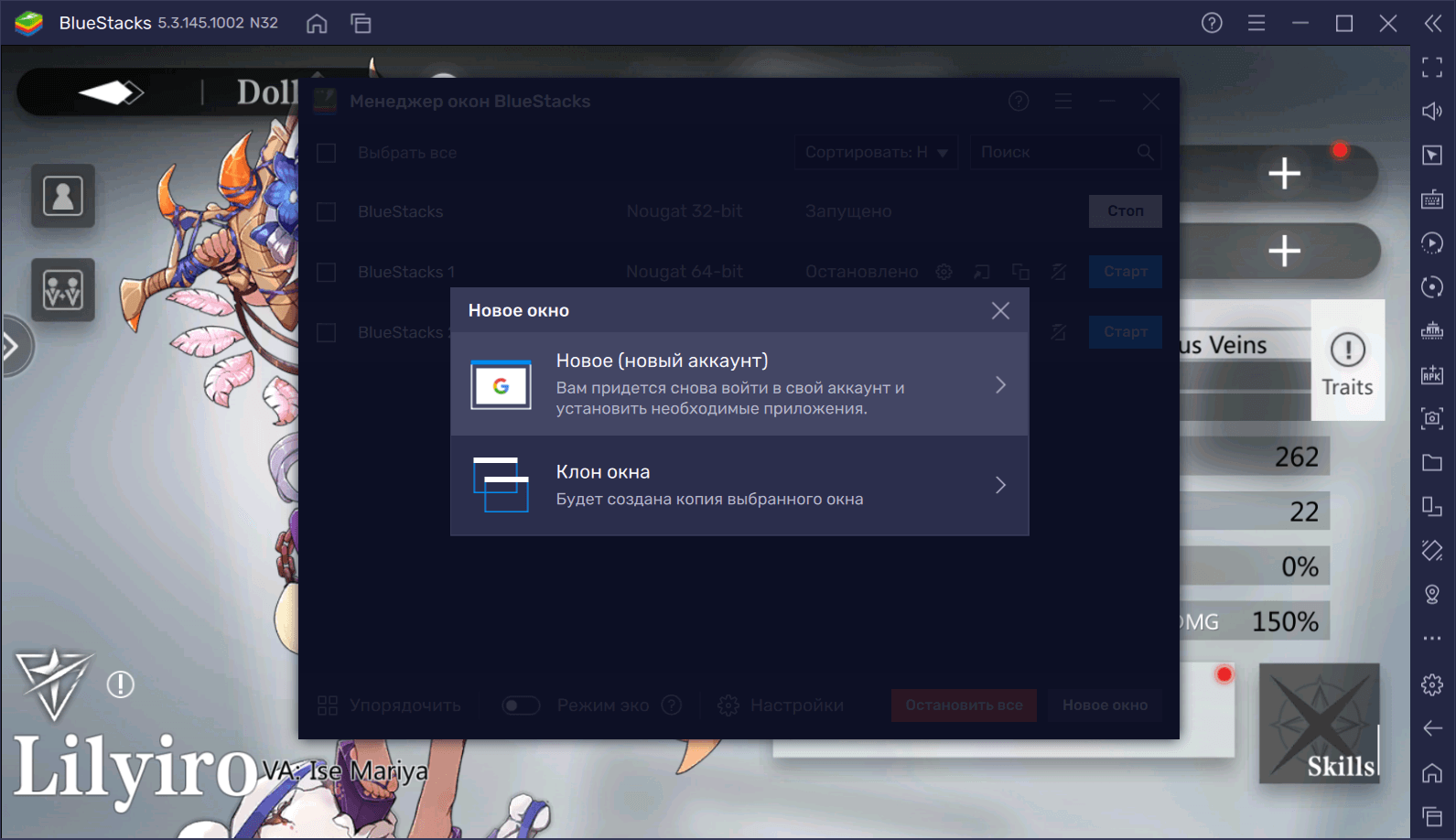Open the help icon in BlueStacks title bar
Image resolution: width=1456 pixels, height=840 pixels.
click(x=1212, y=23)
